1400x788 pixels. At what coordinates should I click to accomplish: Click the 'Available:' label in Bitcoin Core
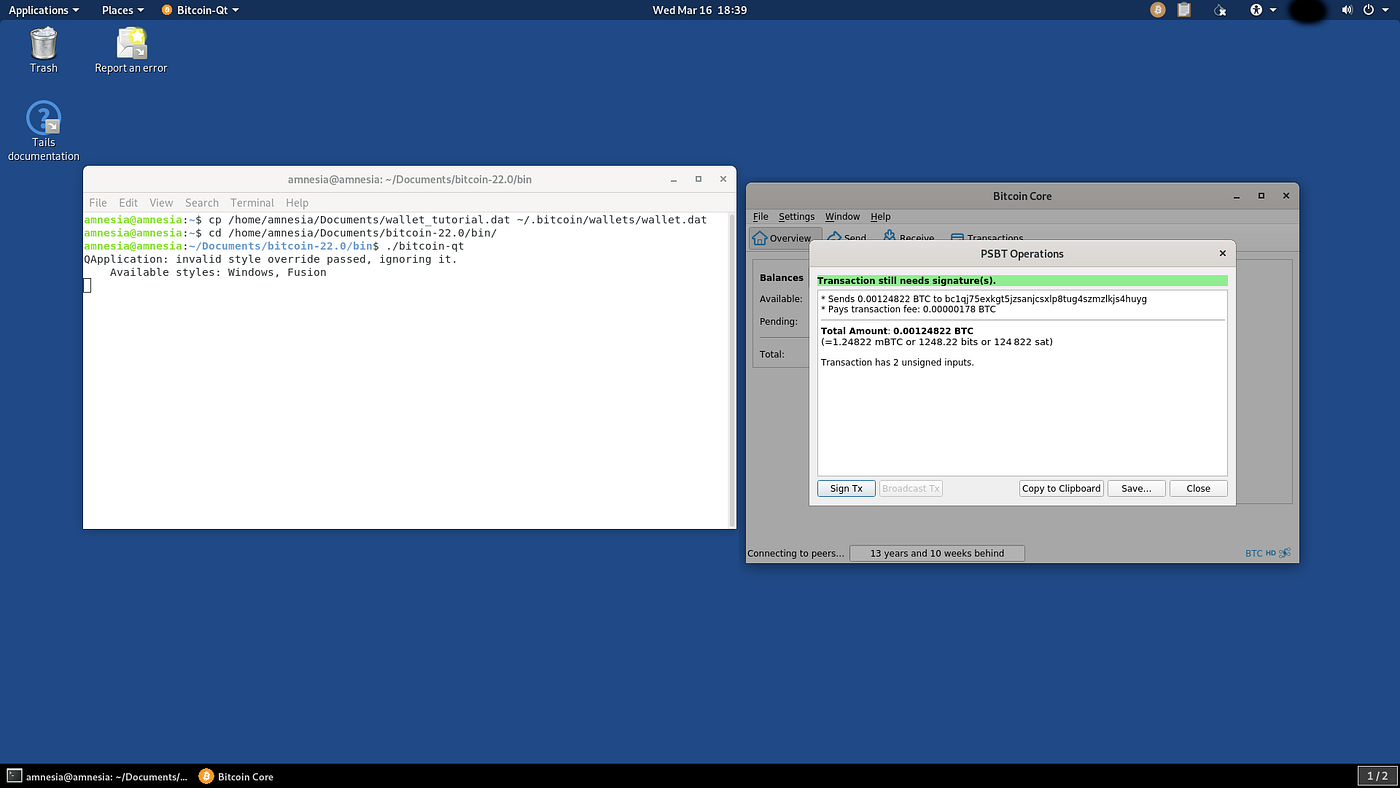click(781, 299)
